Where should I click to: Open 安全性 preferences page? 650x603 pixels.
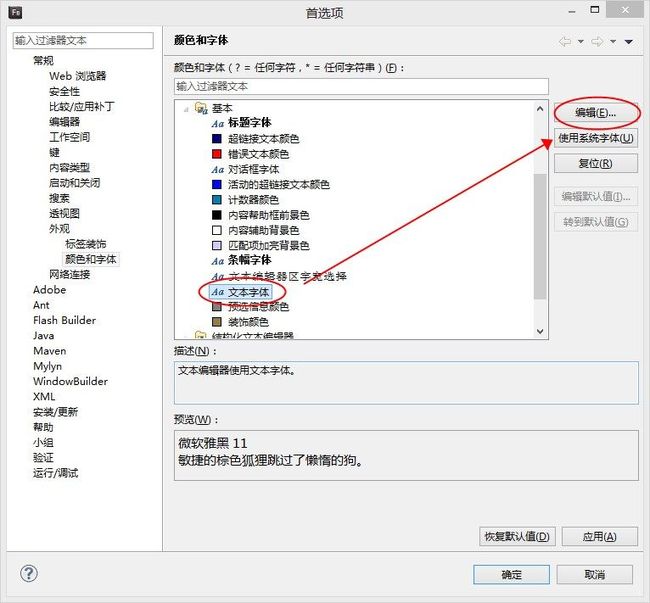point(64,91)
